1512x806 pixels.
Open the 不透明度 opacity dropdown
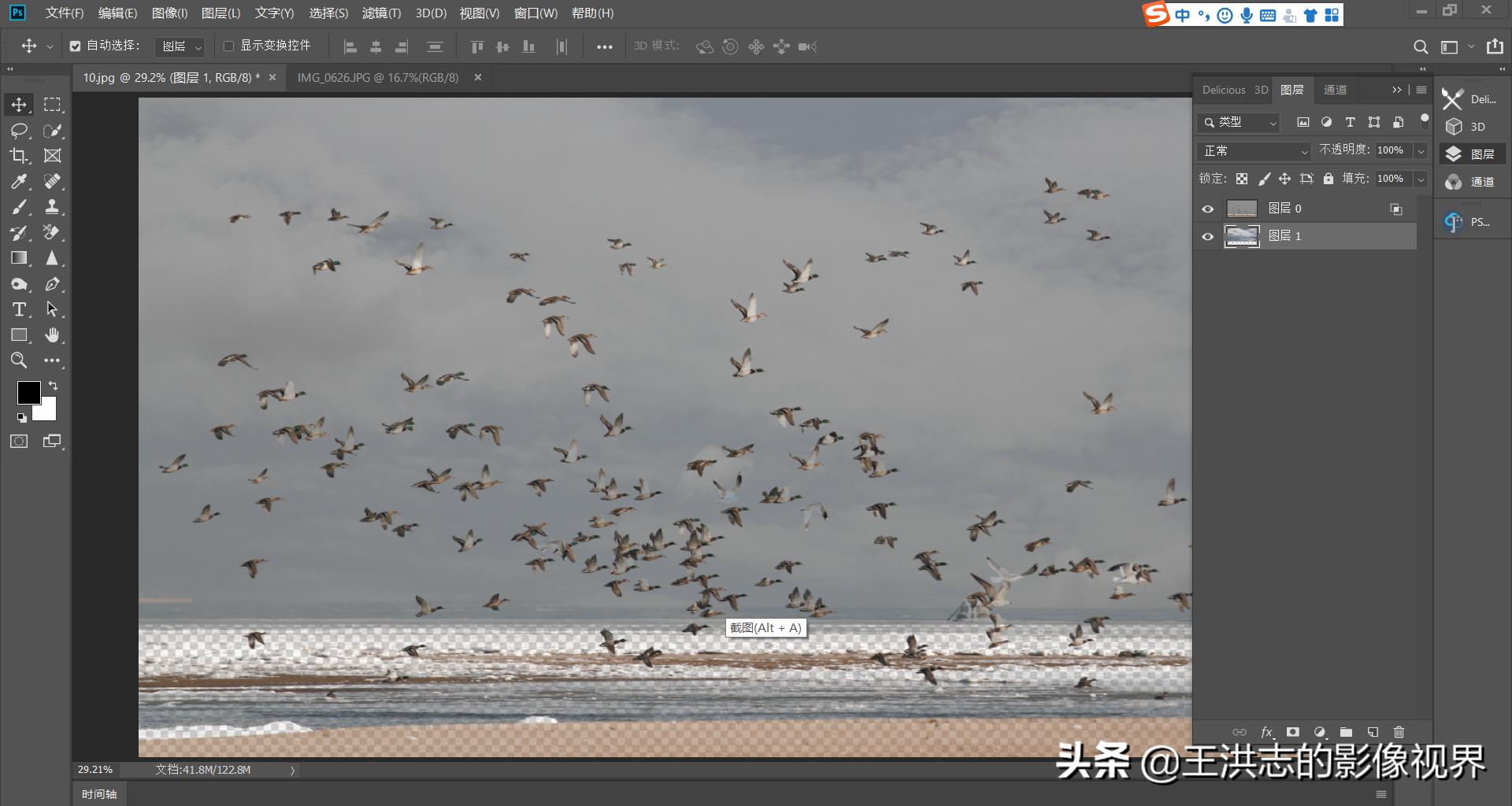coord(1421,150)
